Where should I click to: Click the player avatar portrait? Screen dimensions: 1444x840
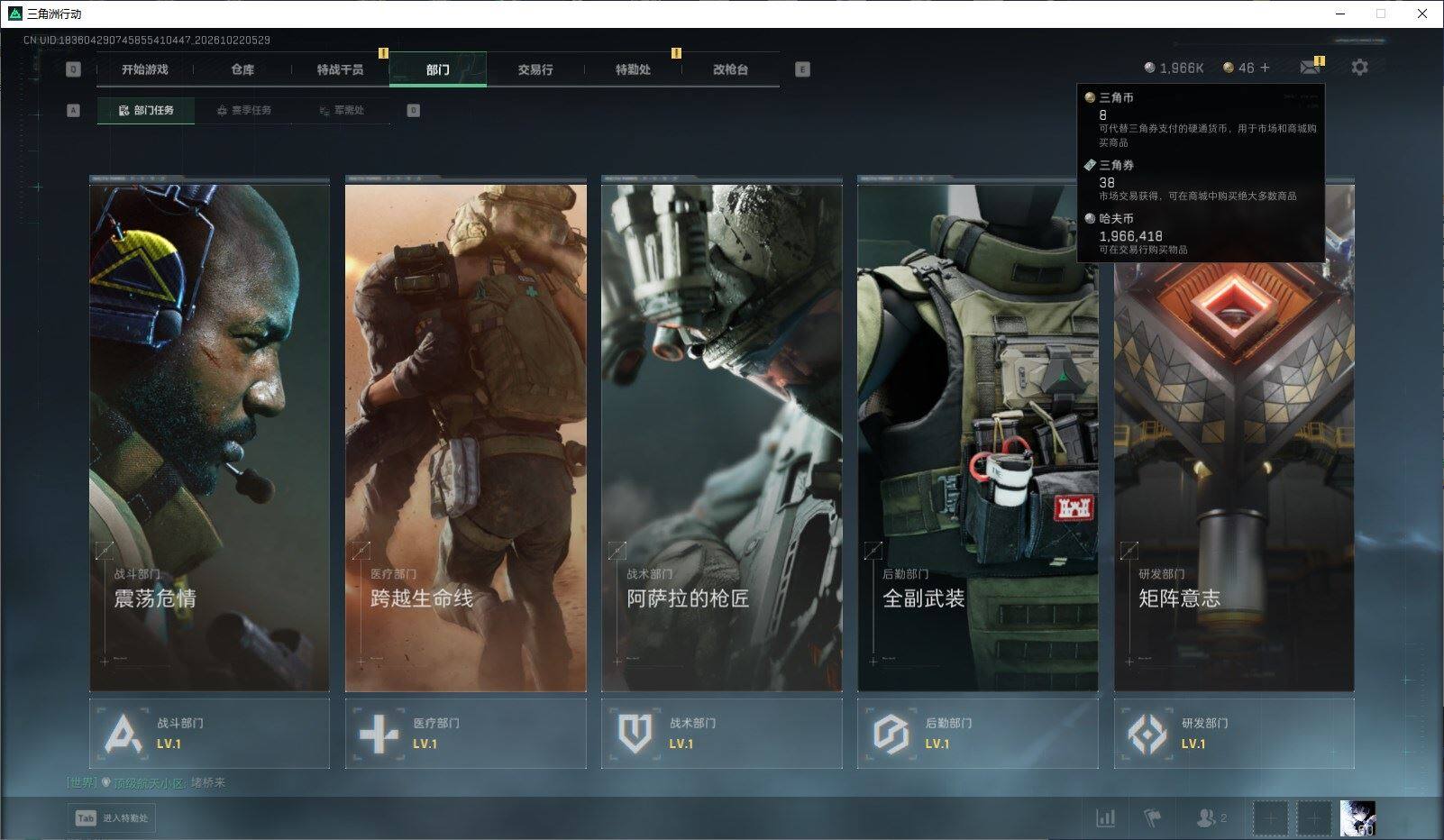click(1357, 818)
